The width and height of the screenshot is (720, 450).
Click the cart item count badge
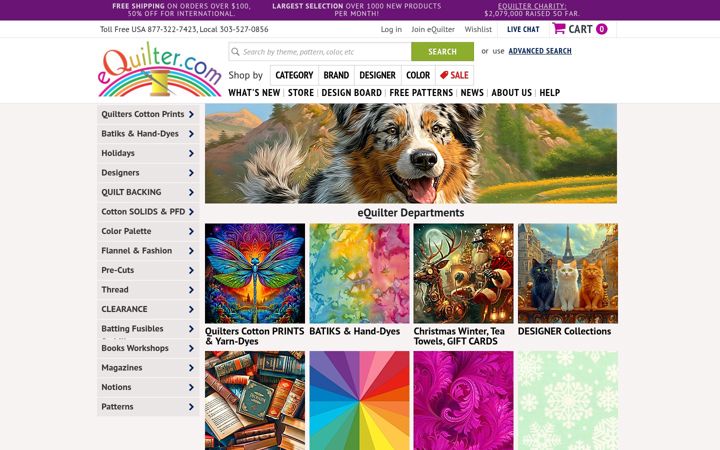pos(601,29)
